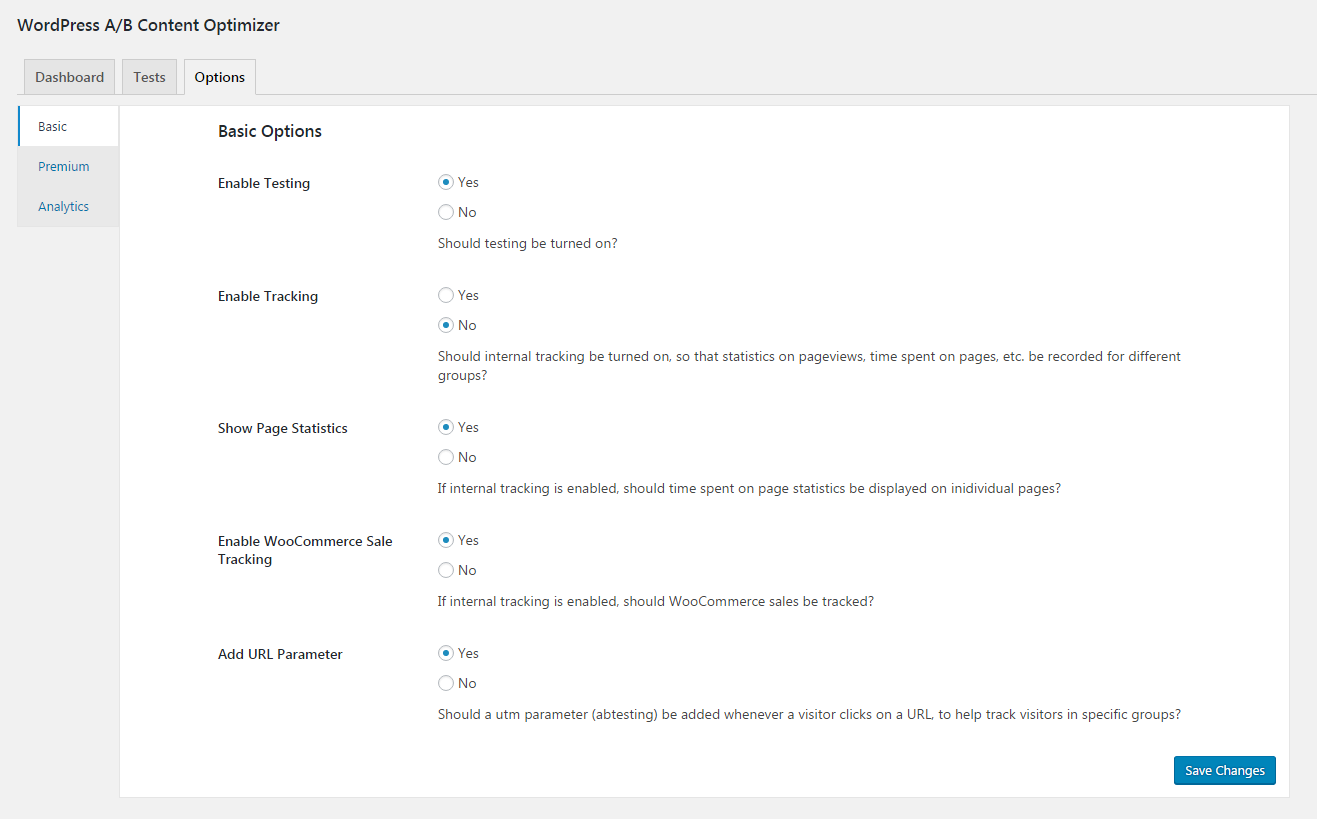Select No for WooCommerce Sale Tracking

[x=446, y=570]
